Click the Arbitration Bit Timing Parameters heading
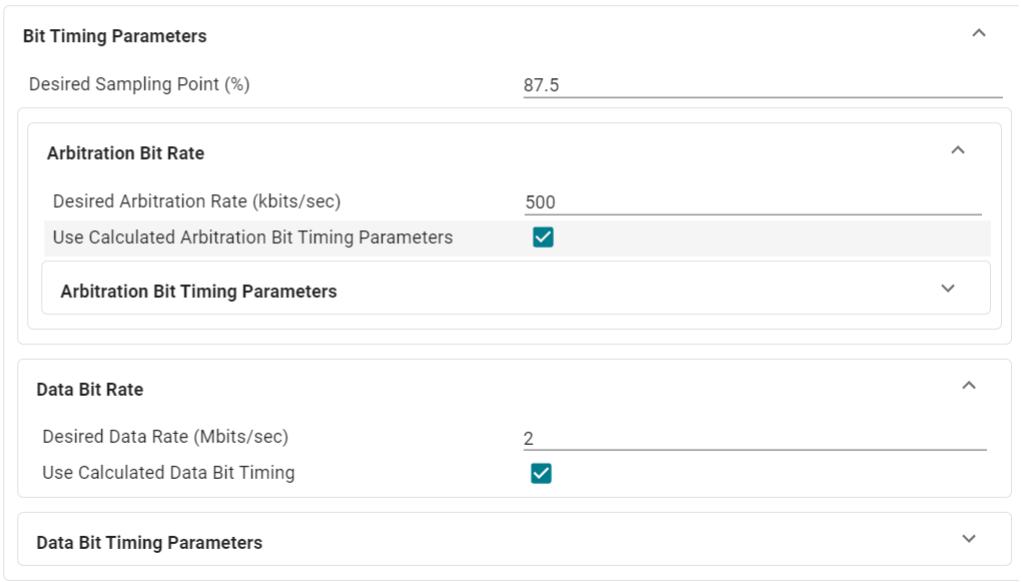The height and width of the screenshot is (582, 1022). pyautogui.click(x=199, y=292)
